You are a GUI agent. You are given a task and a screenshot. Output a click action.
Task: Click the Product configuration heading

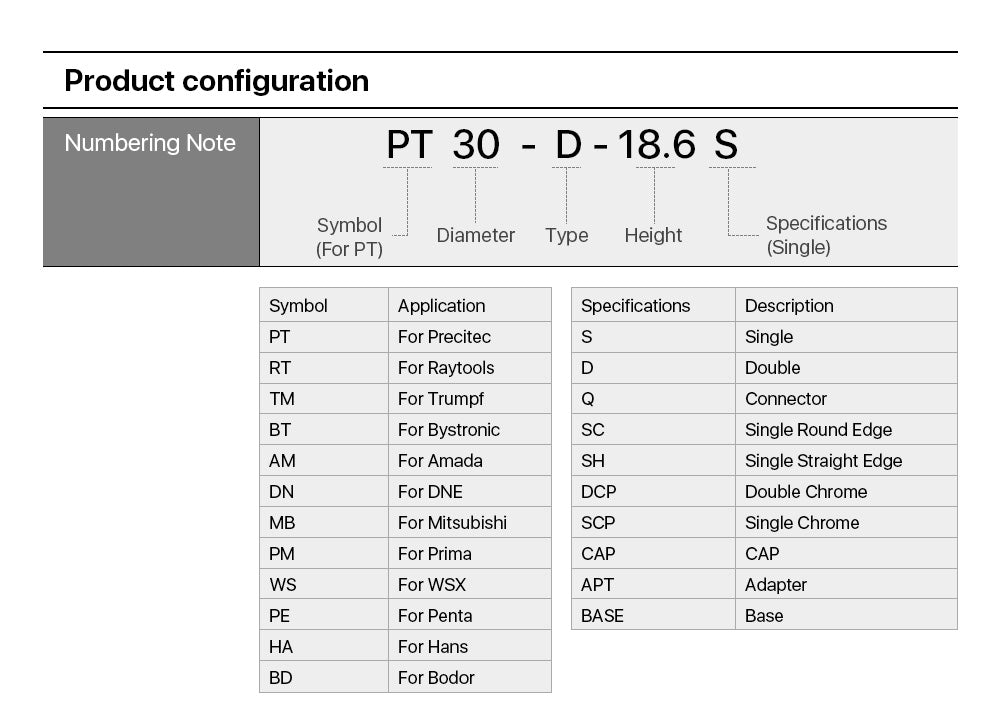coord(216,81)
